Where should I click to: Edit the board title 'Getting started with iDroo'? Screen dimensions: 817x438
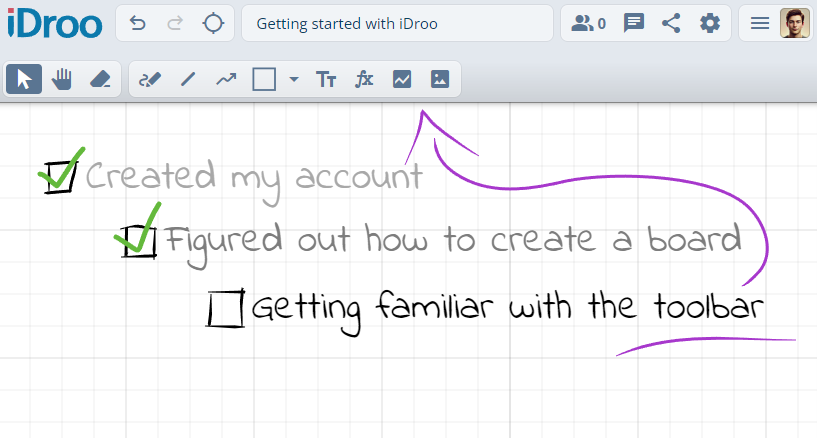(397, 23)
